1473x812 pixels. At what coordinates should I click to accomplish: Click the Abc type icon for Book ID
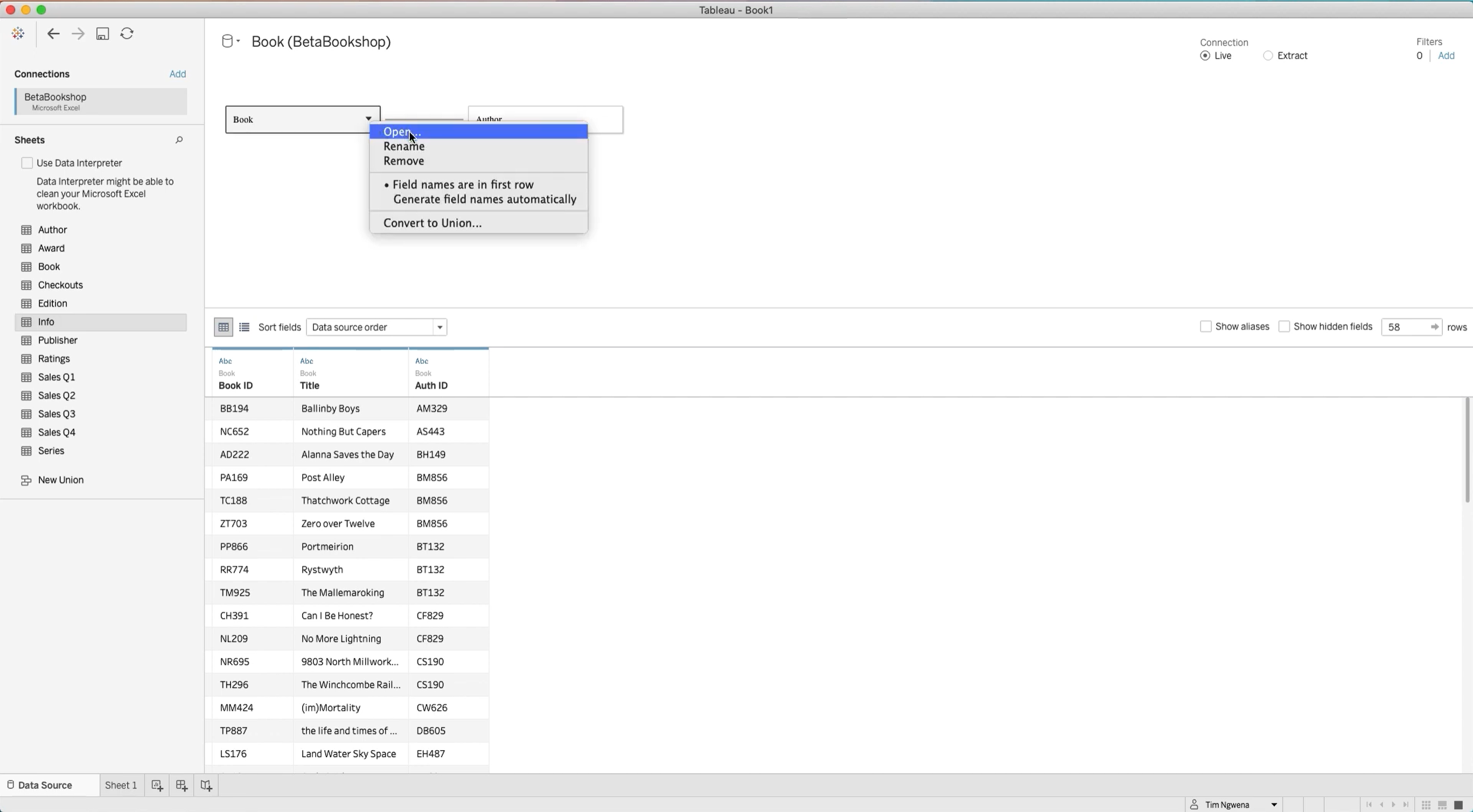click(225, 361)
